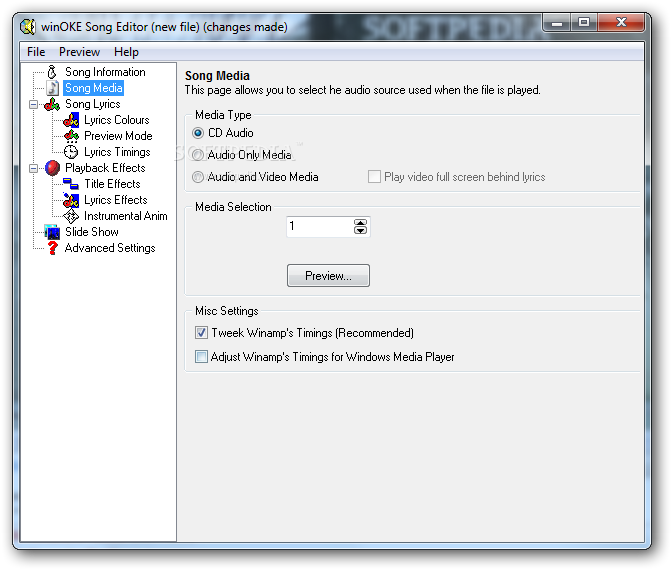Open Lyrics Effects page
The width and height of the screenshot is (672, 570).
click(116, 200)
